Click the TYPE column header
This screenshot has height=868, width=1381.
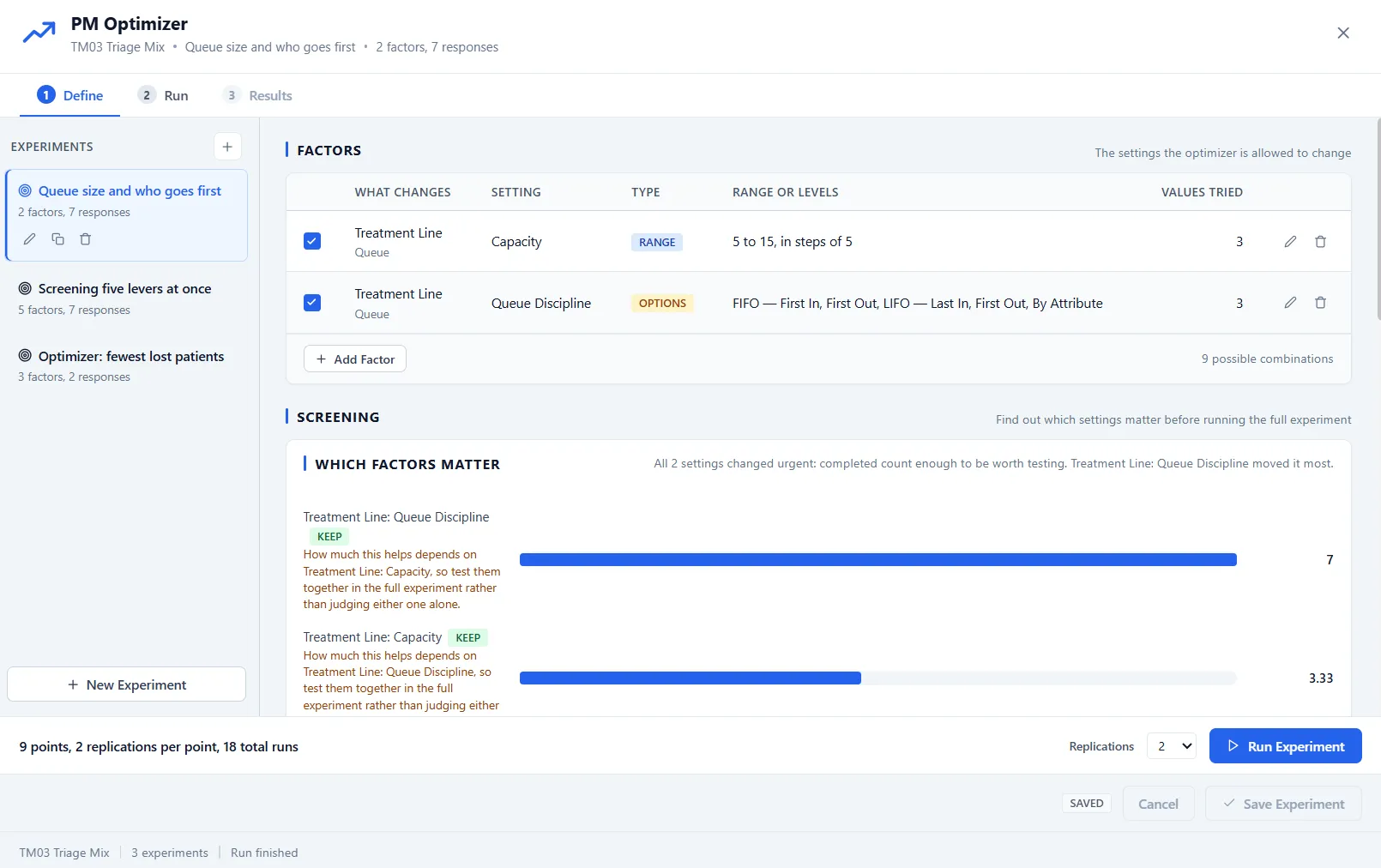pos(646,192)
